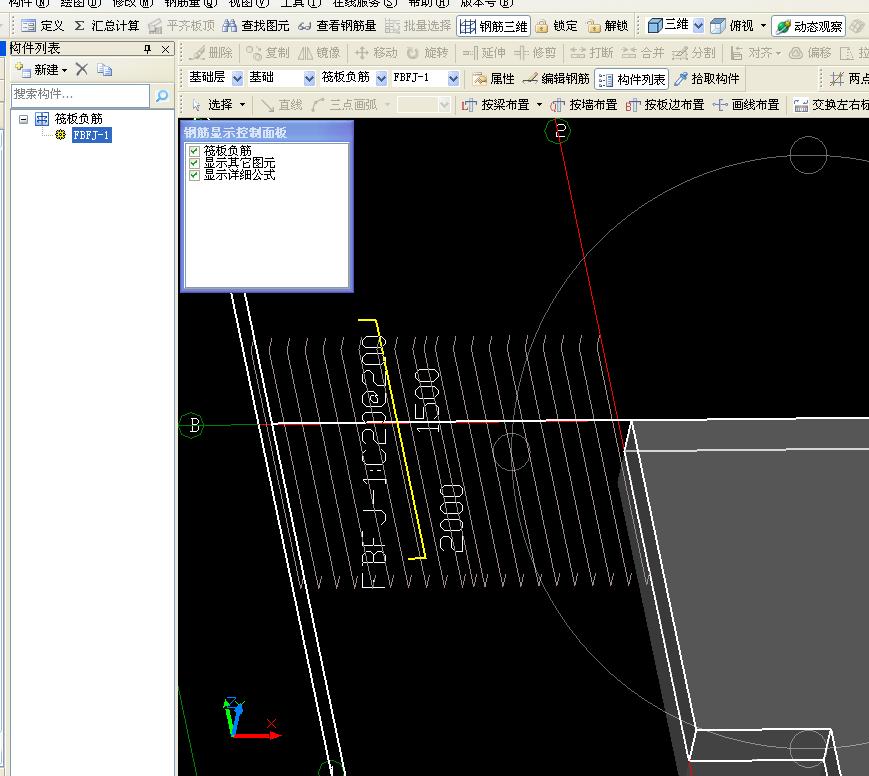869x776 pixels.
Task: Open the 视图 view menu
Action: [x=249, y=3]
